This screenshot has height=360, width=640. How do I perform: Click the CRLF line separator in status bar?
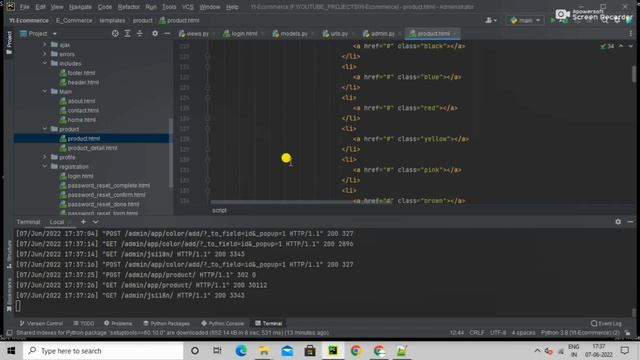point(476,333)
